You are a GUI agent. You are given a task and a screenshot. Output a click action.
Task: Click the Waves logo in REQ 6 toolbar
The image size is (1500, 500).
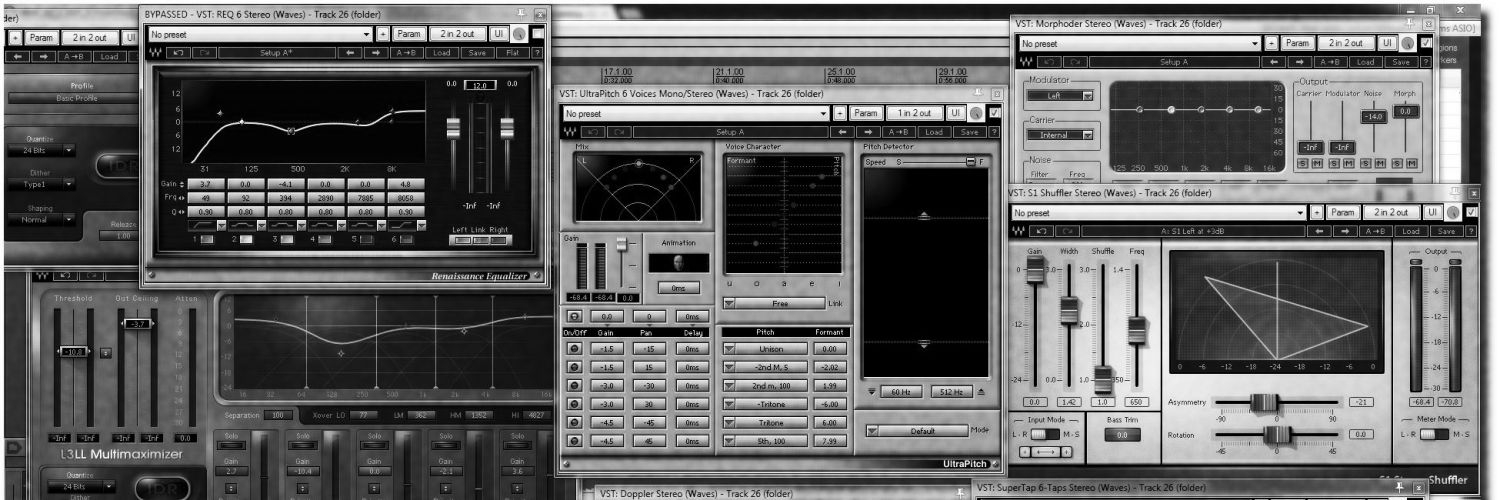coord(155,53)
